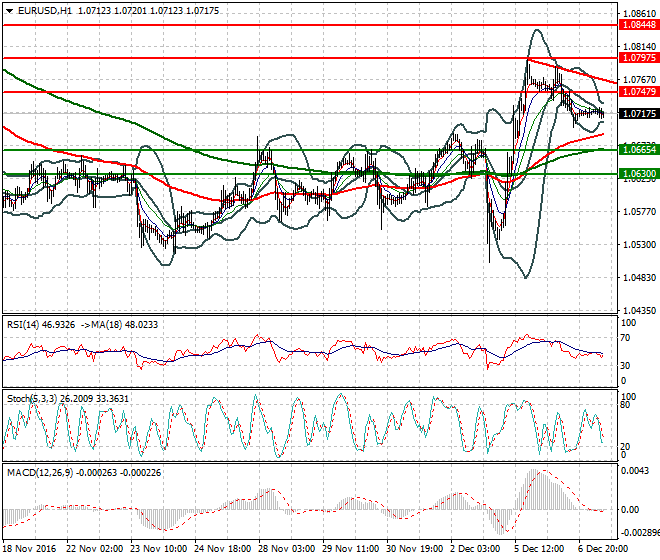
Task: Click the 30 Nov 19:00 time axis label
Action: (x=415, y=549)
